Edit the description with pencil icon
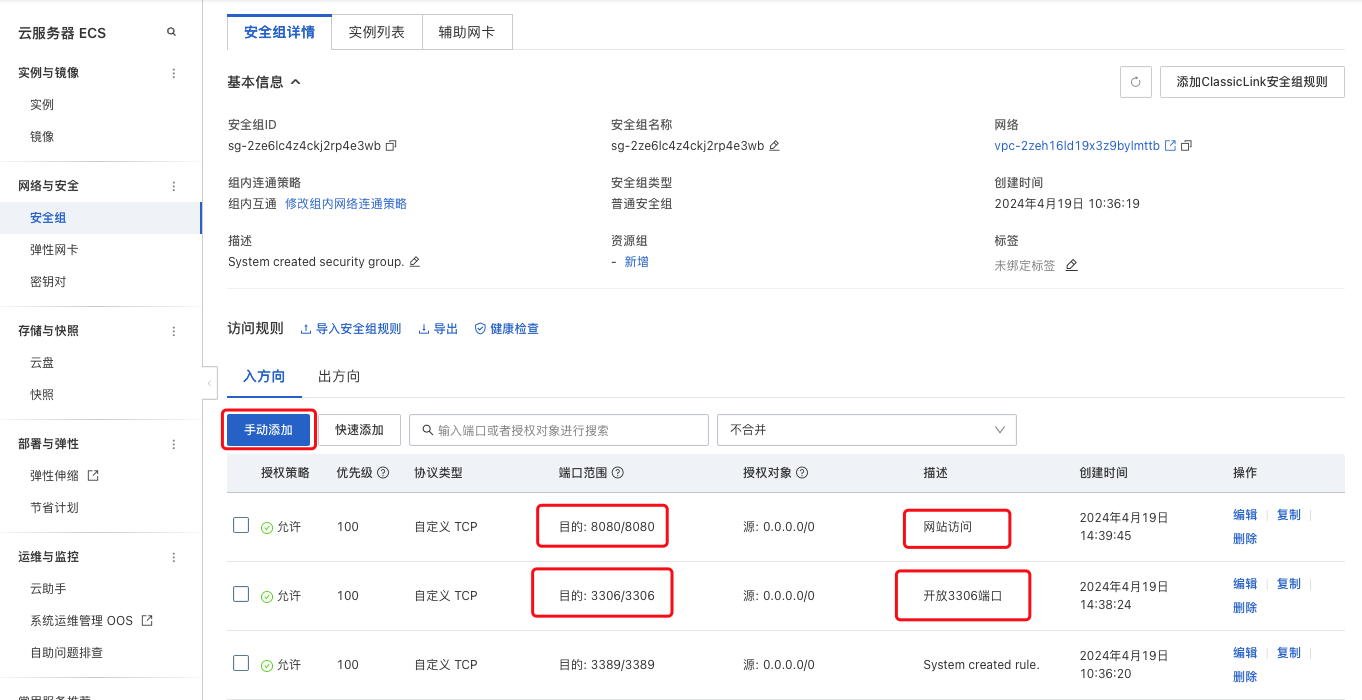 tap(415, 262)
